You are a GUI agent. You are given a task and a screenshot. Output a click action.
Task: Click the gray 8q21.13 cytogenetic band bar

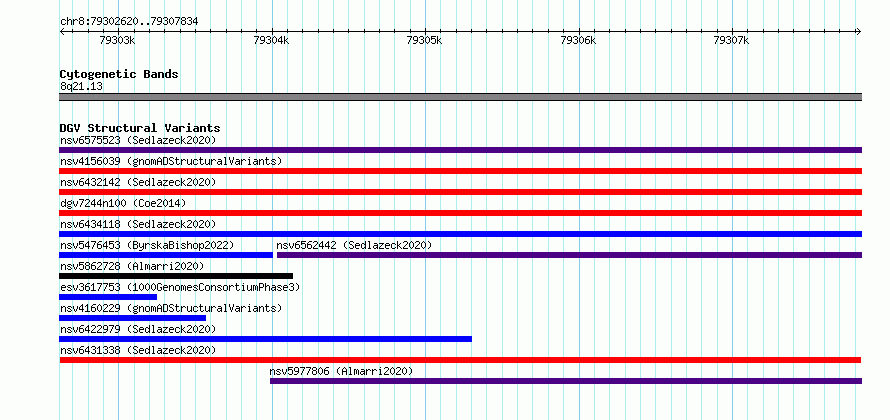pos(460,97)
